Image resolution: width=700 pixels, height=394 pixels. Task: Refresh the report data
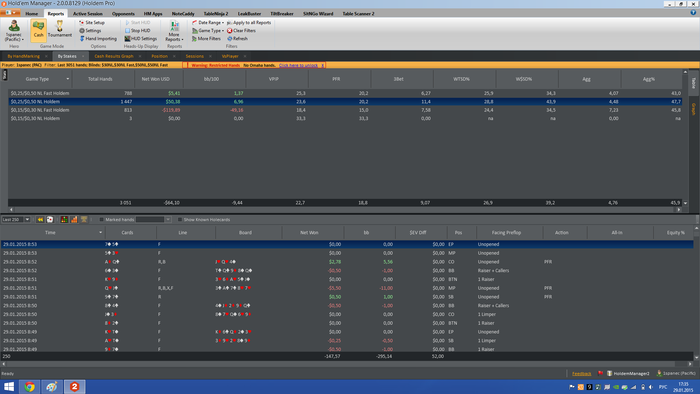pos(237,38)
